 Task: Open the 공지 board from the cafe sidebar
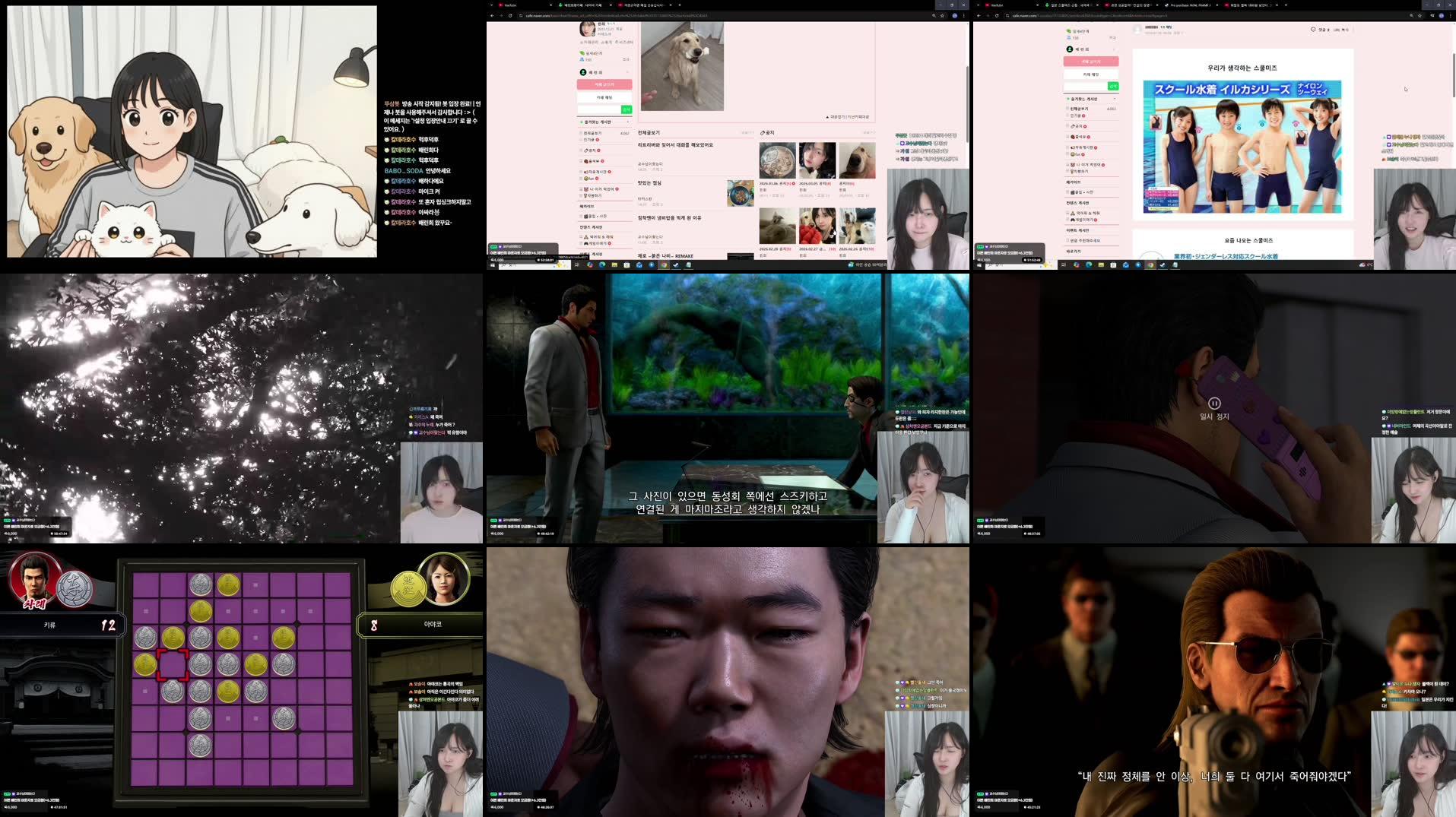tap(1078, 125)
